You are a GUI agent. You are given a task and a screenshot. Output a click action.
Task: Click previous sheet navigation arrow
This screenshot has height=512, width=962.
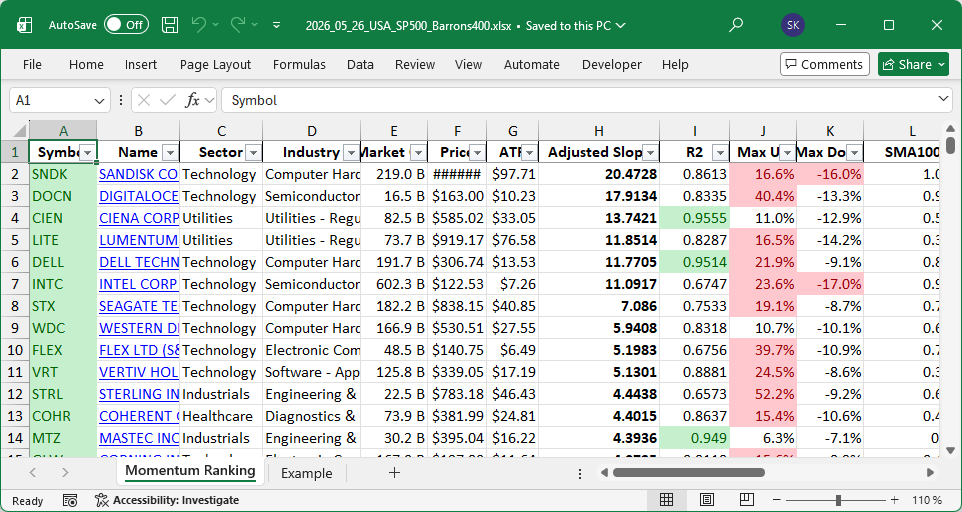click(33, 473)
